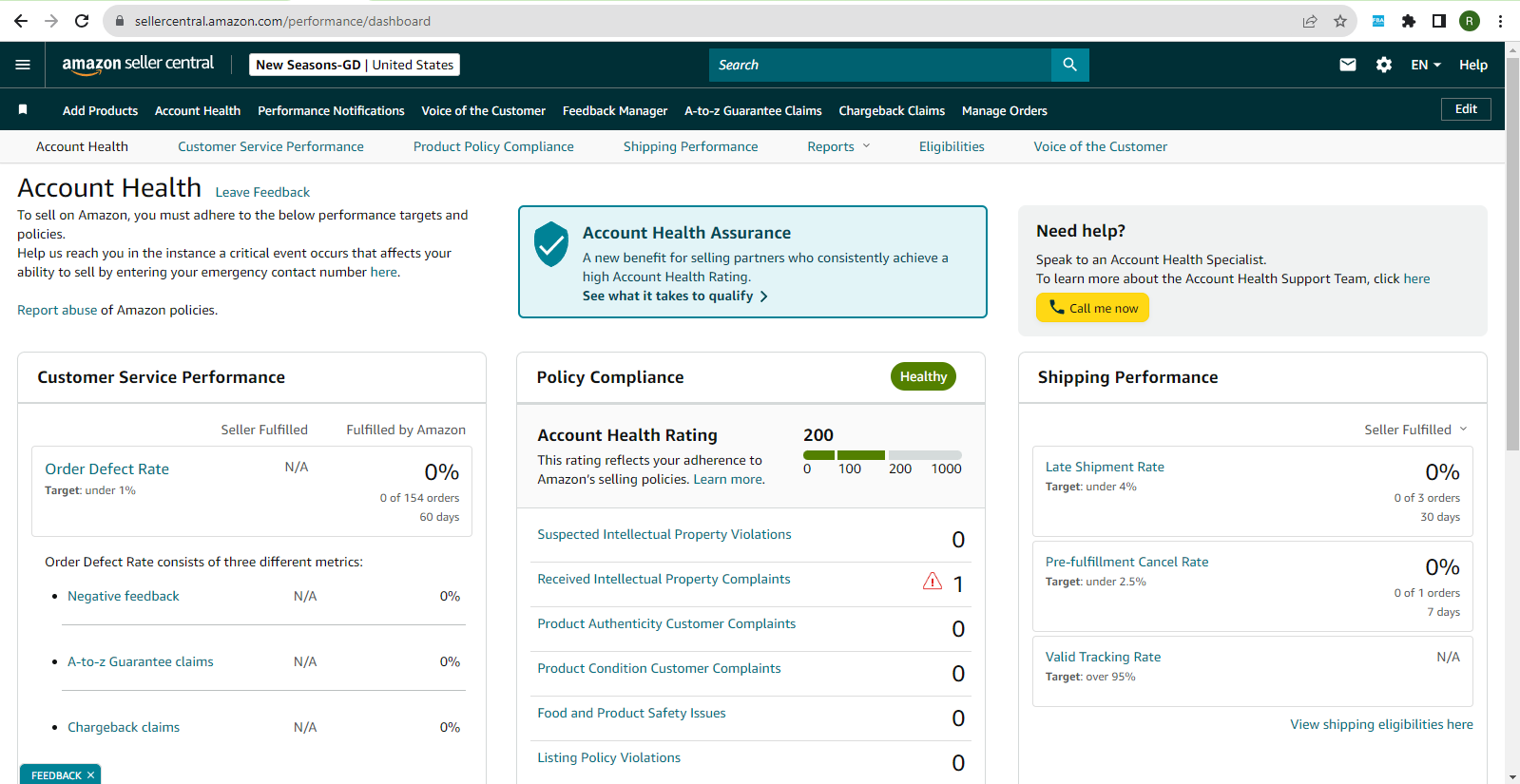Click the site lock icon

pyautogui.click(x=120, y=21)
